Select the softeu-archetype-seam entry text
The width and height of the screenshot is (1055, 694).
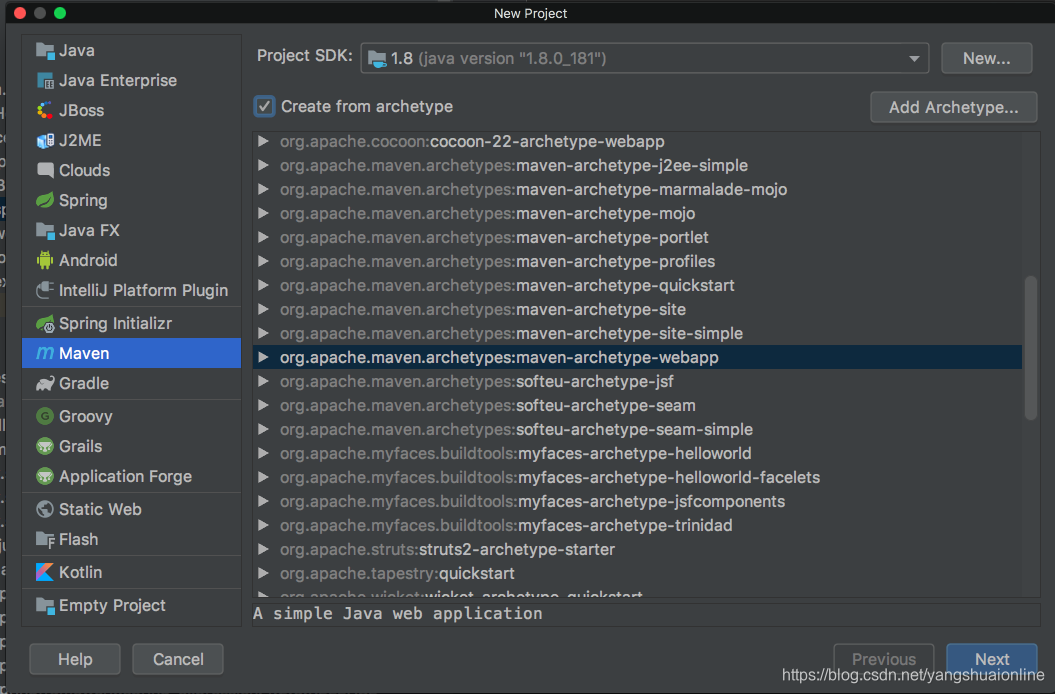click(488, 405)
